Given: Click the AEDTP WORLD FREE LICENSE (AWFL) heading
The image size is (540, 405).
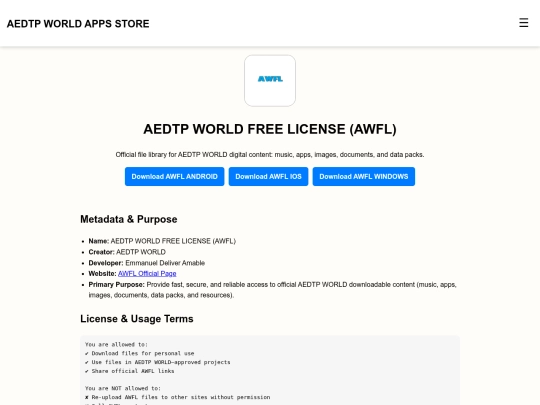Looking at the screenshot, I should point(270,129).
